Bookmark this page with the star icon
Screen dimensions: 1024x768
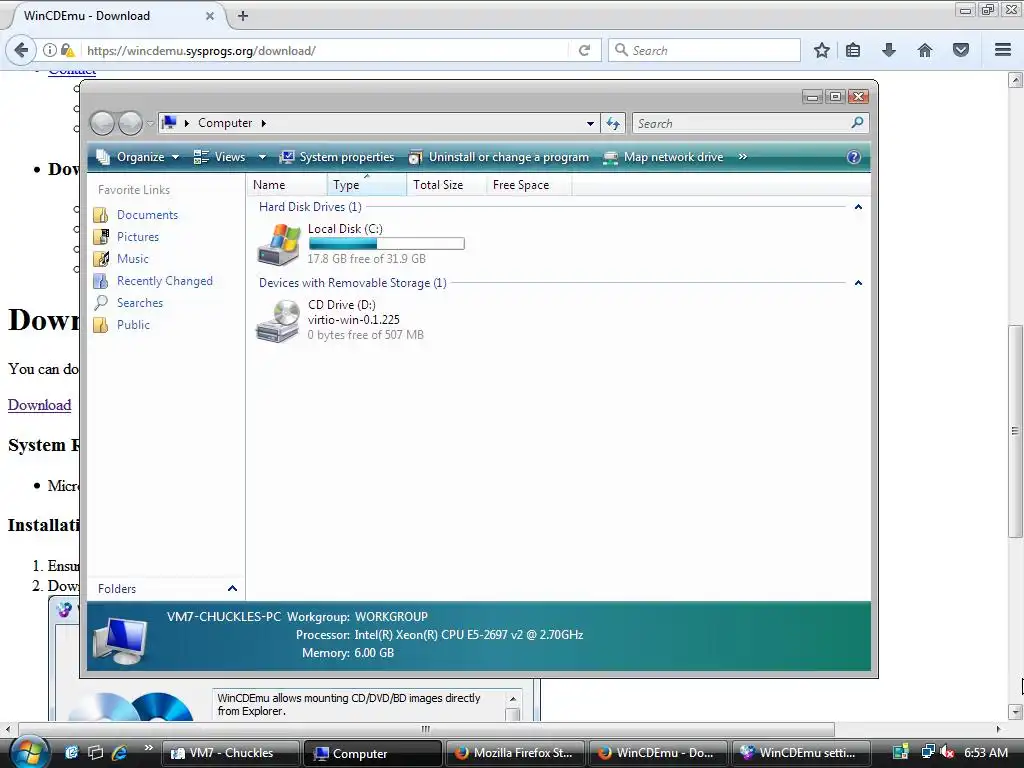822,50
